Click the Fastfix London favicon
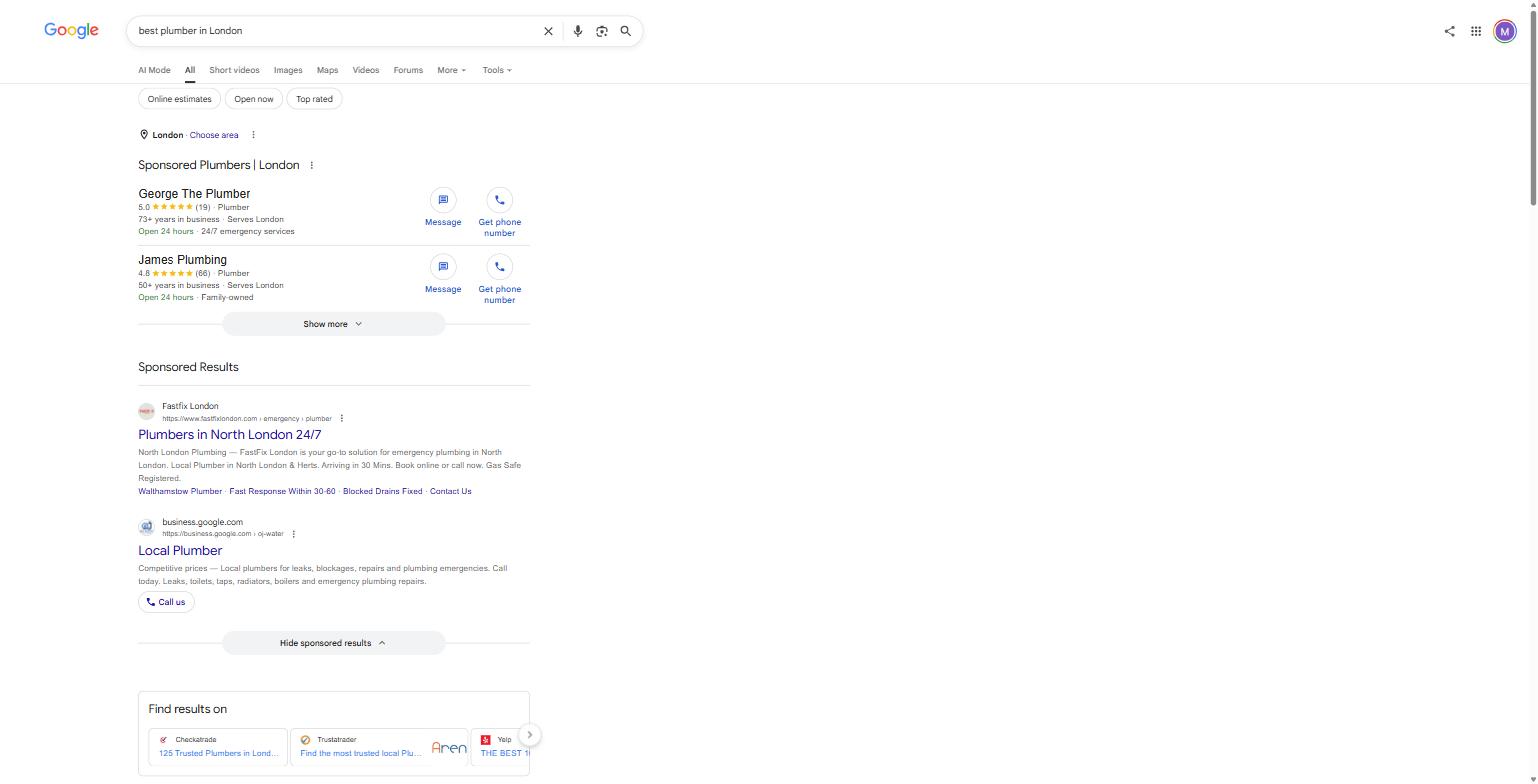Image resolution: width=1538 pixels, height=784 pixels. click(x=147, y=411)
